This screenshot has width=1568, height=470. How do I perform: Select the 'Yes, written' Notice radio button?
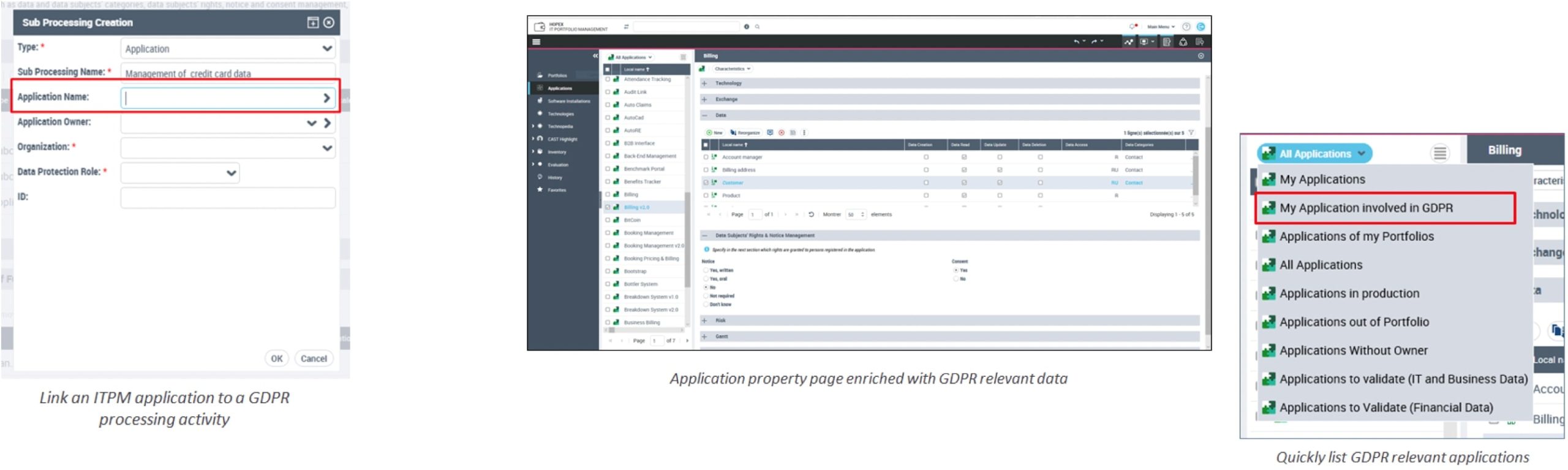tap(706, 270)
